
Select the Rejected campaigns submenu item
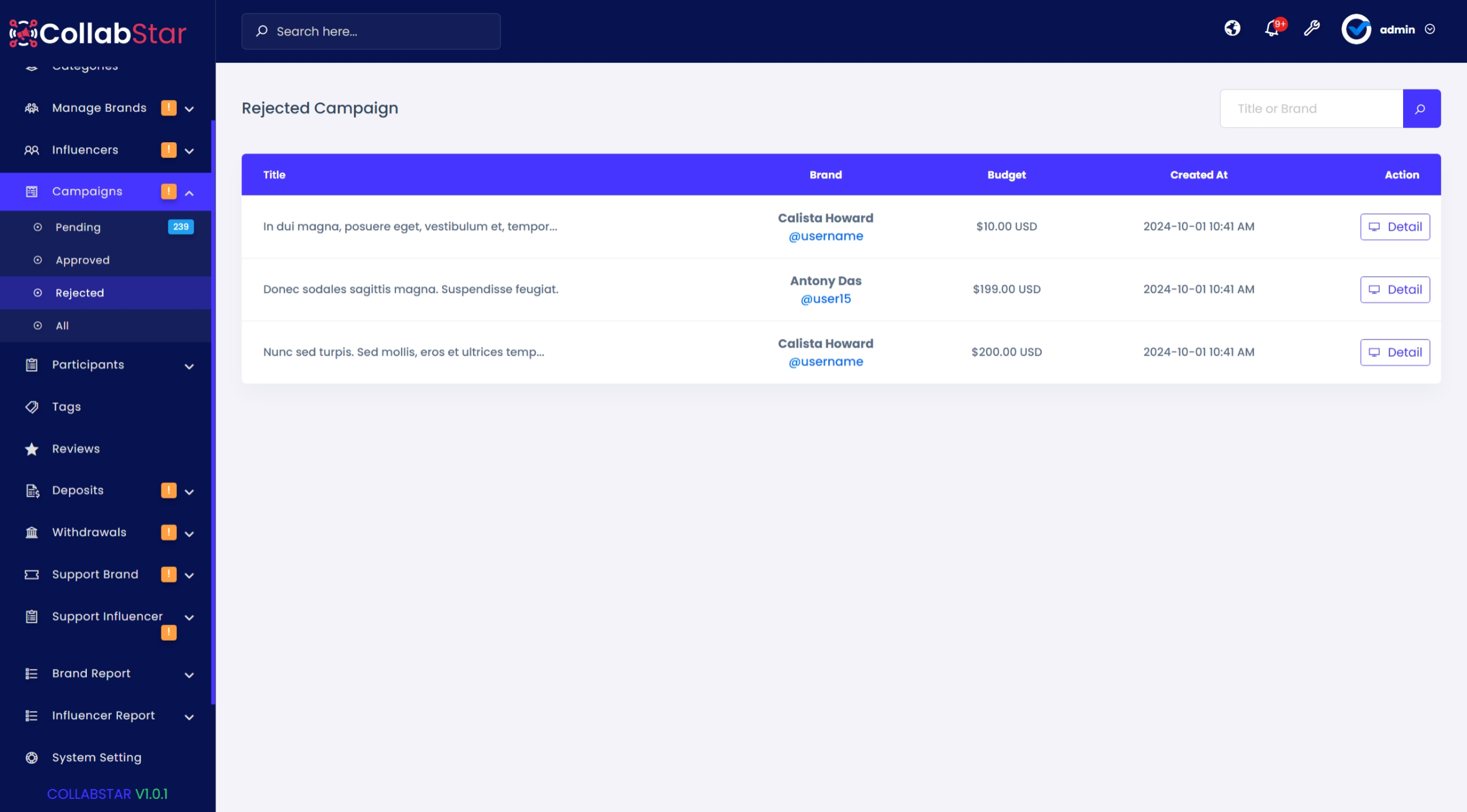tap(106, 293)
